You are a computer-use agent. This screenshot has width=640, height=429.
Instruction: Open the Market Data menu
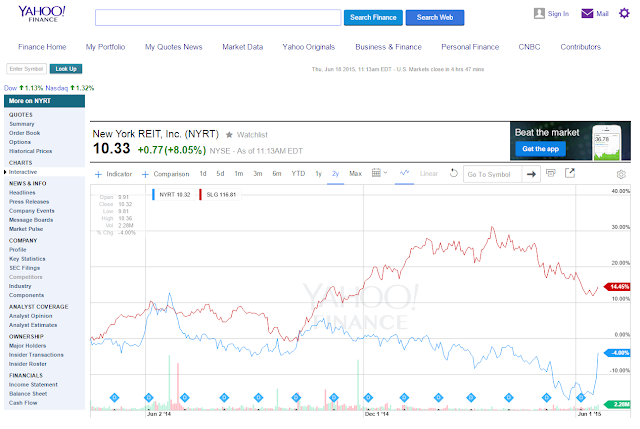click(x=242, y=47)
